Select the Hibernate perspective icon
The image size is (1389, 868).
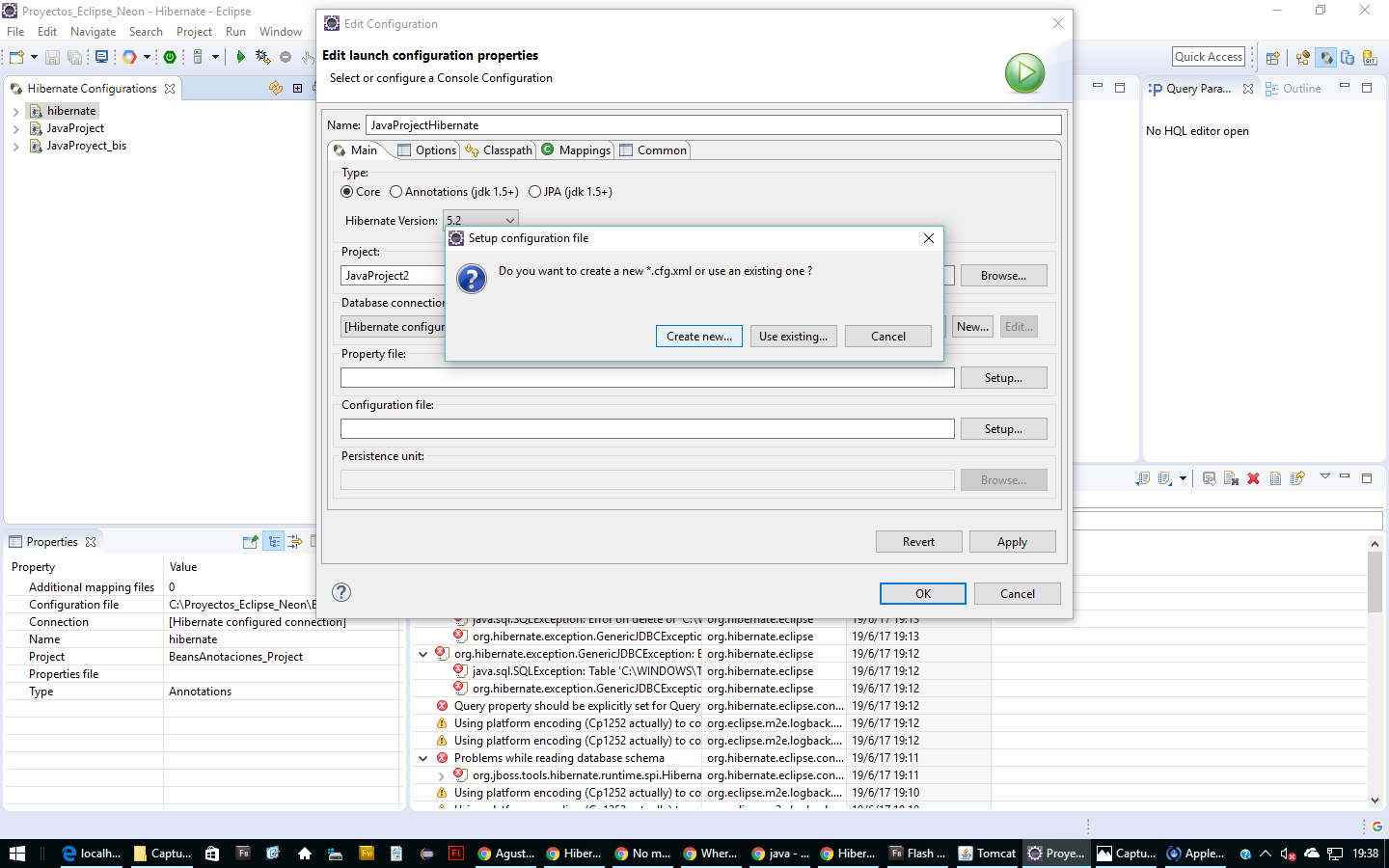[1326, 58]
